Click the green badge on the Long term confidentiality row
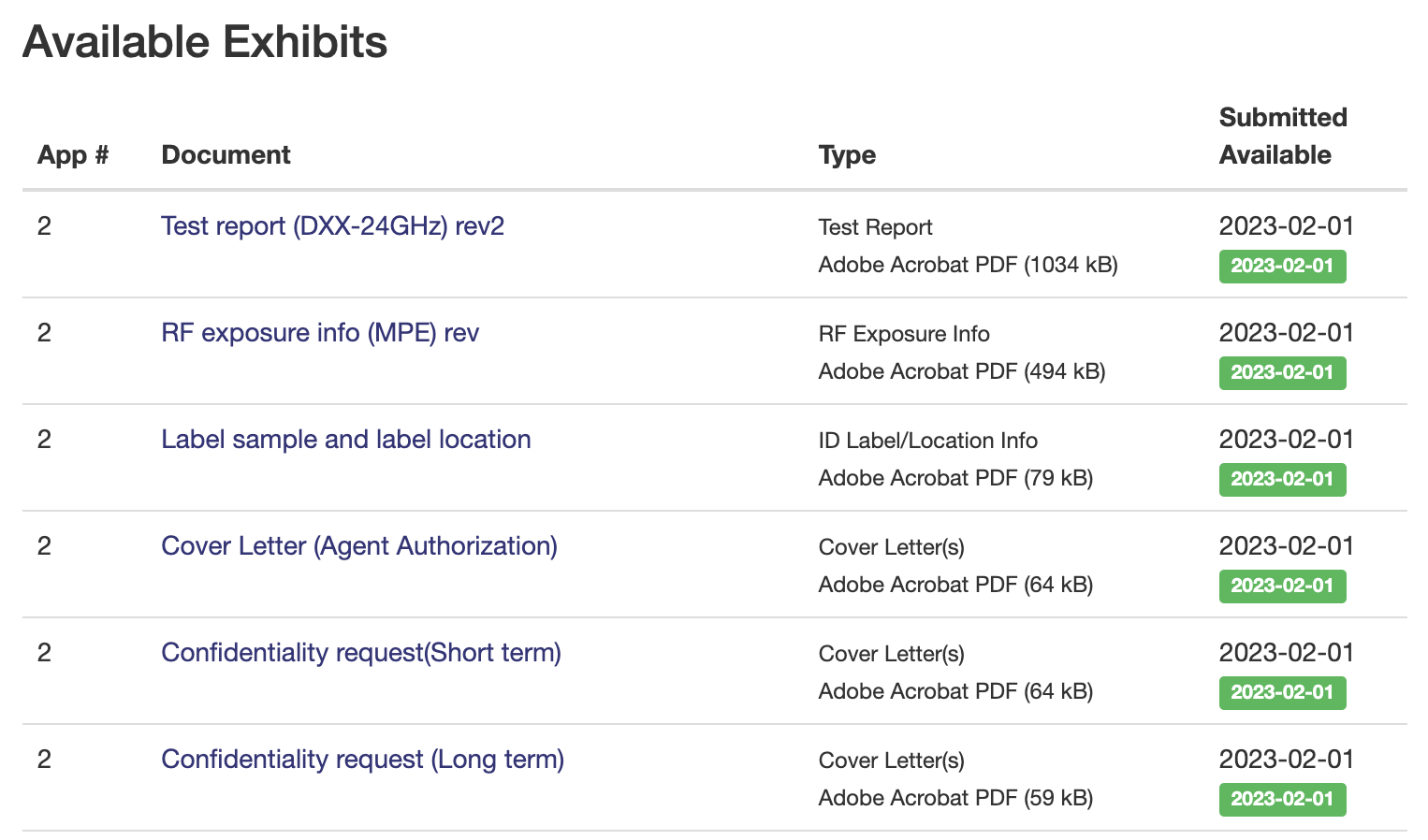This screenshot has height=840, width=1428. pos(1282,799)
